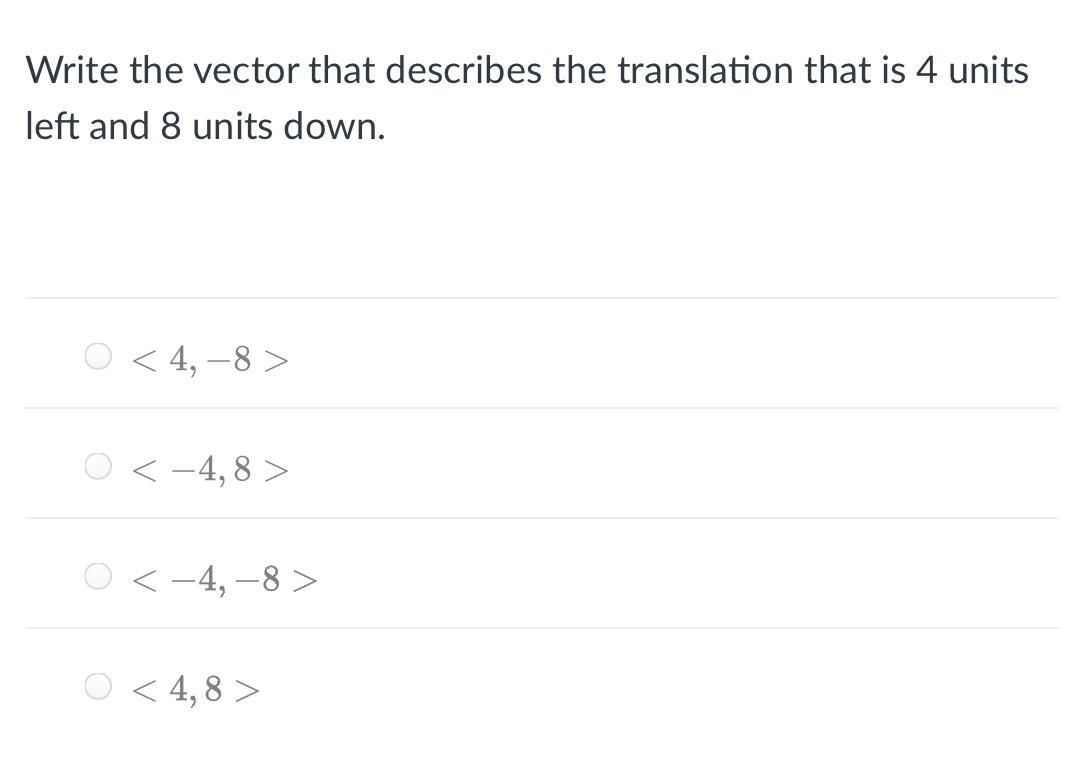Select the radio button for < 4, −8 >
The image size is (1084, 768).
(x=98, y=357)
